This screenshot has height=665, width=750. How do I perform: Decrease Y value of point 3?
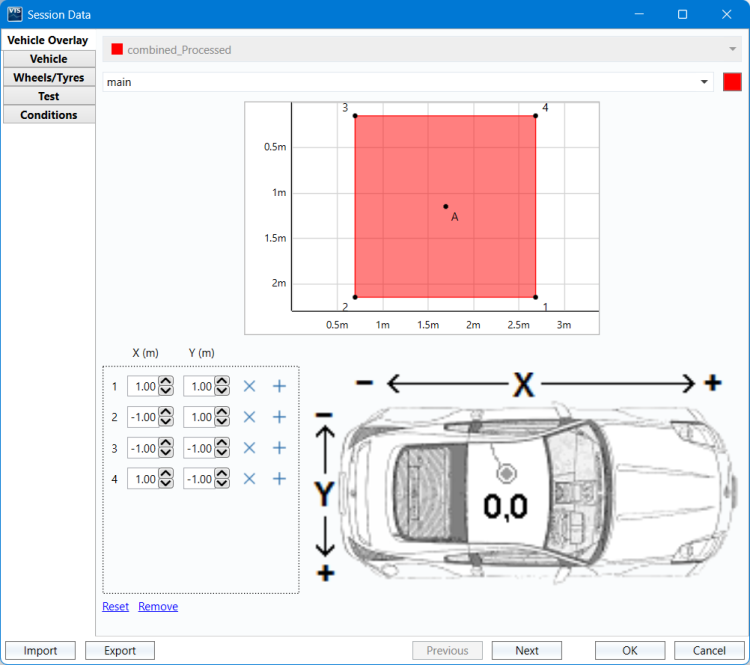pos(222,453)
